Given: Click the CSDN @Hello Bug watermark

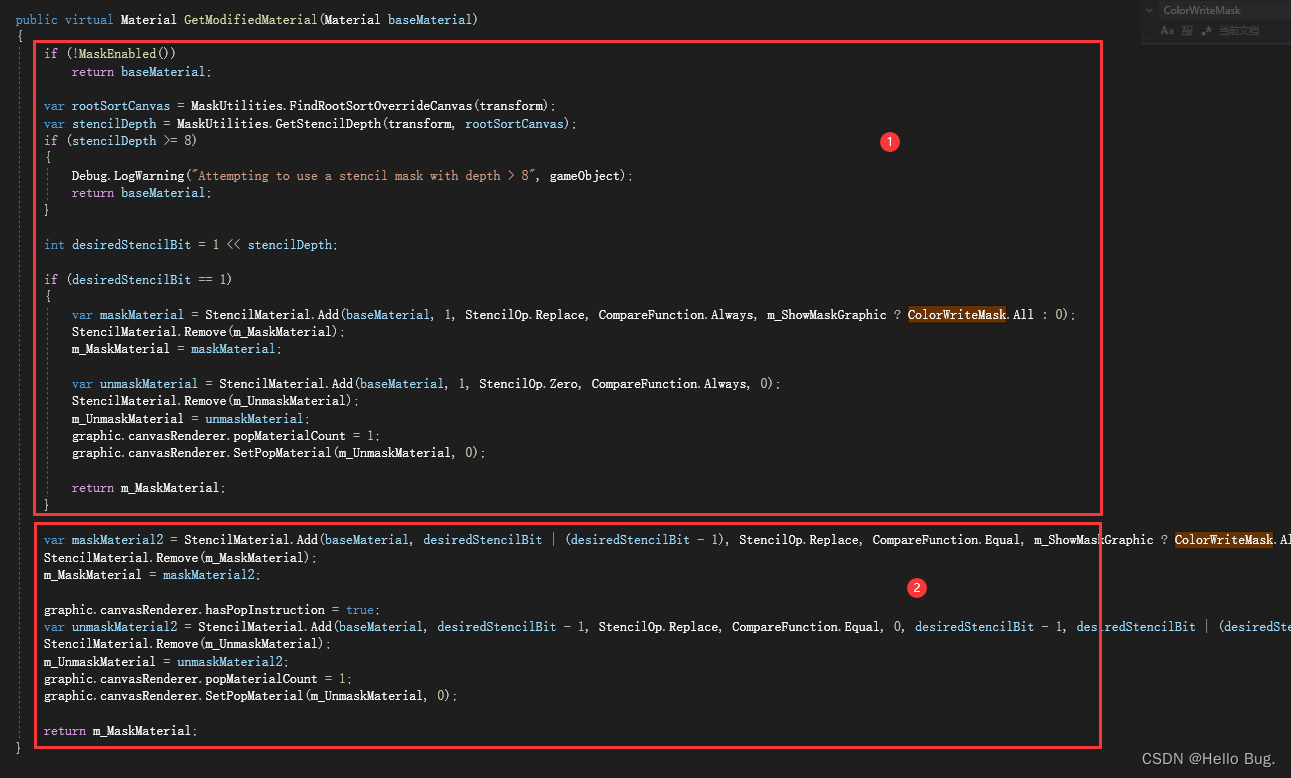Looking at the screenshot, I should (x=1207, y=759).
